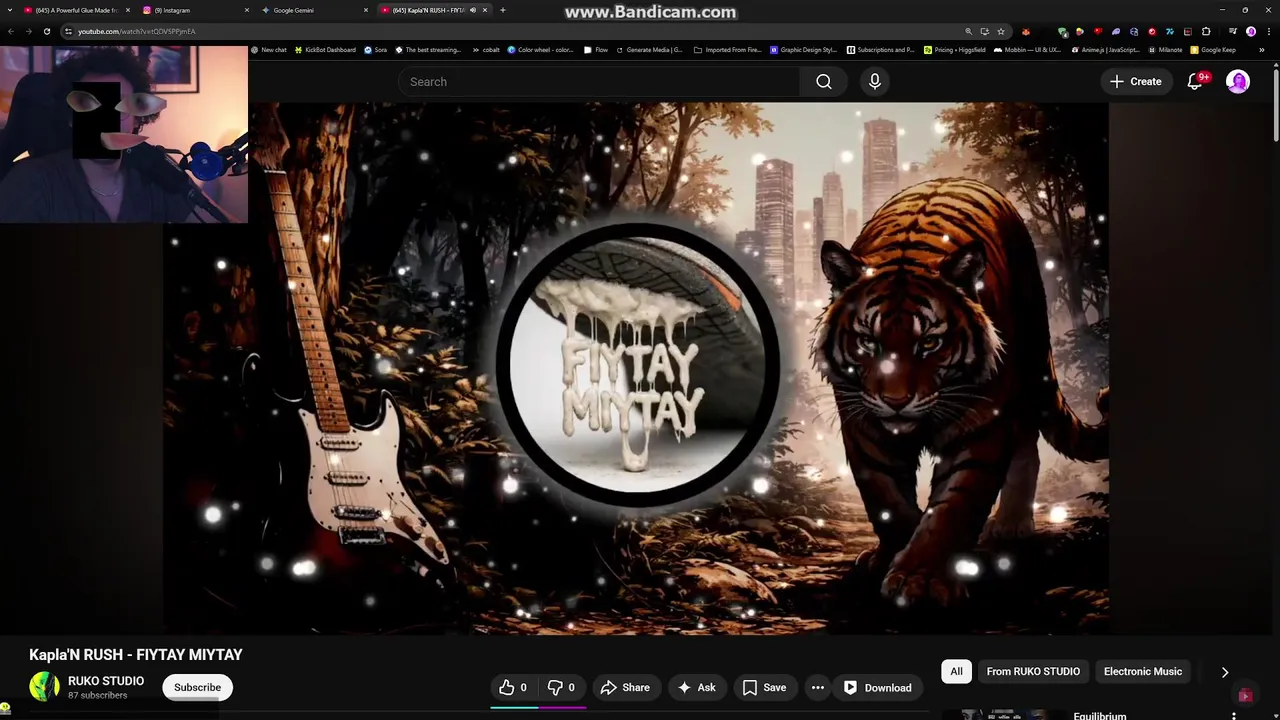This screenshot has width=1280, height=720.
Task: Share the Kapla'N RUSH video
Action: point(625,687)
